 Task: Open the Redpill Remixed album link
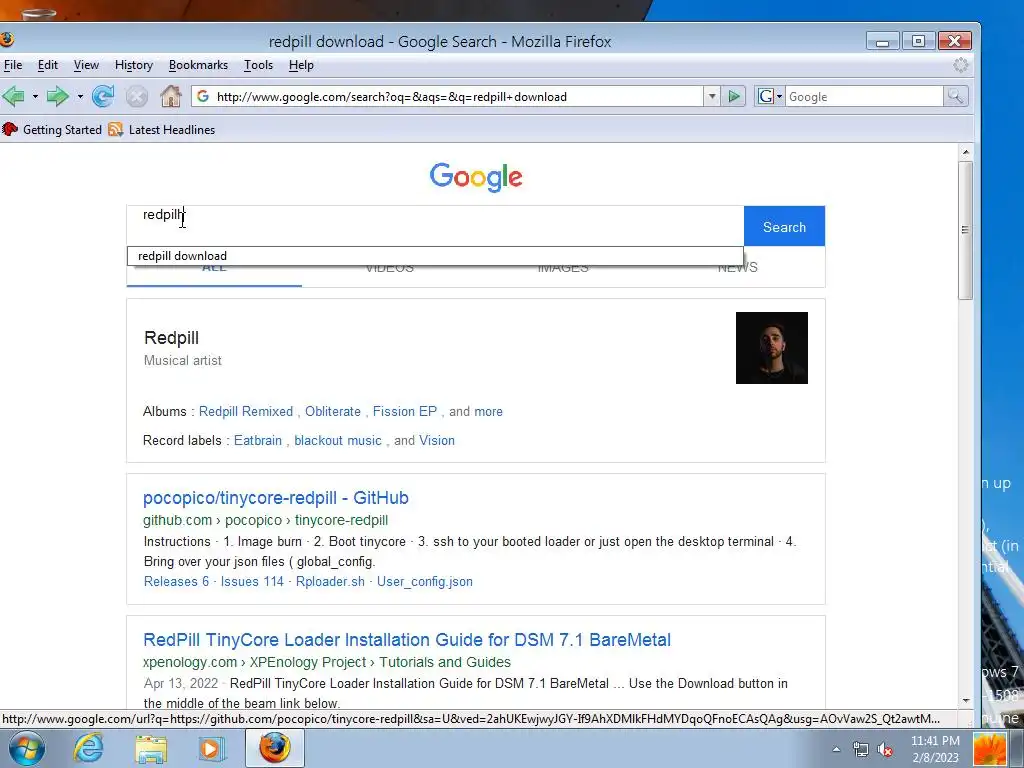tap(246, 411)
